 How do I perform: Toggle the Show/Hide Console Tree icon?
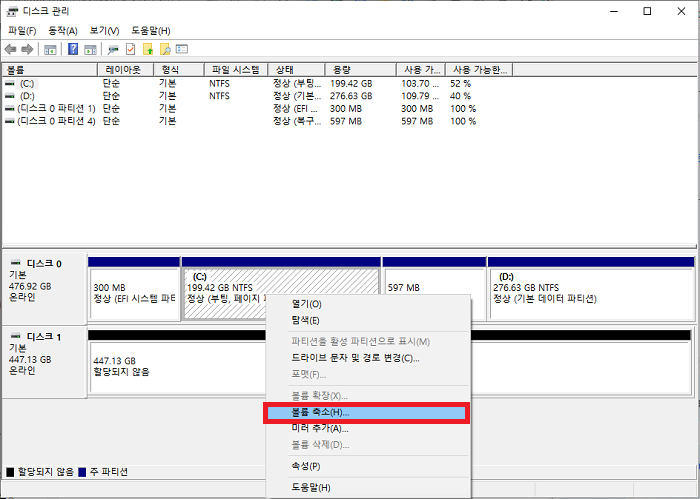[50, 49]
